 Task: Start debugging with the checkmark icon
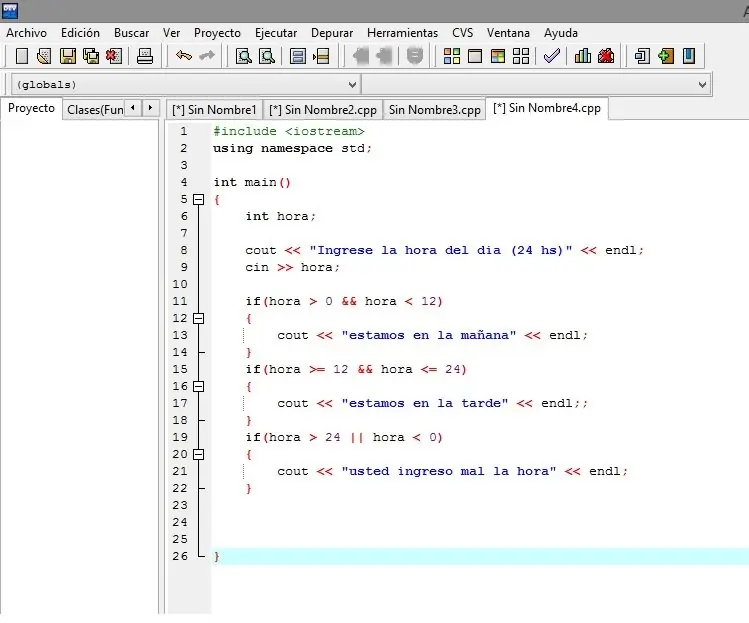[551, 56]
